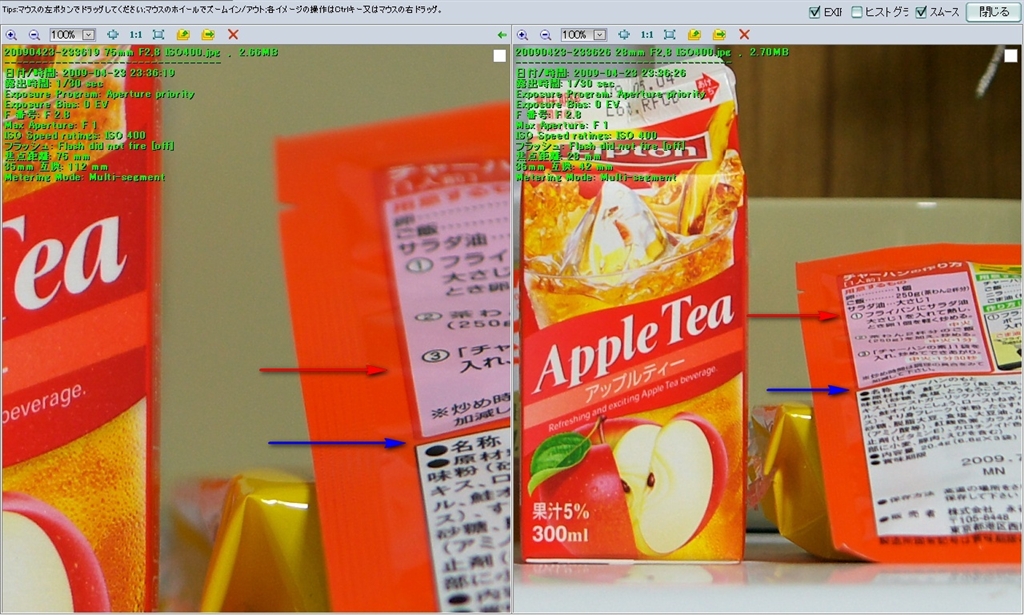
Task: Zoom in on the left 75mm image
Action: click(x=11, y=35)
